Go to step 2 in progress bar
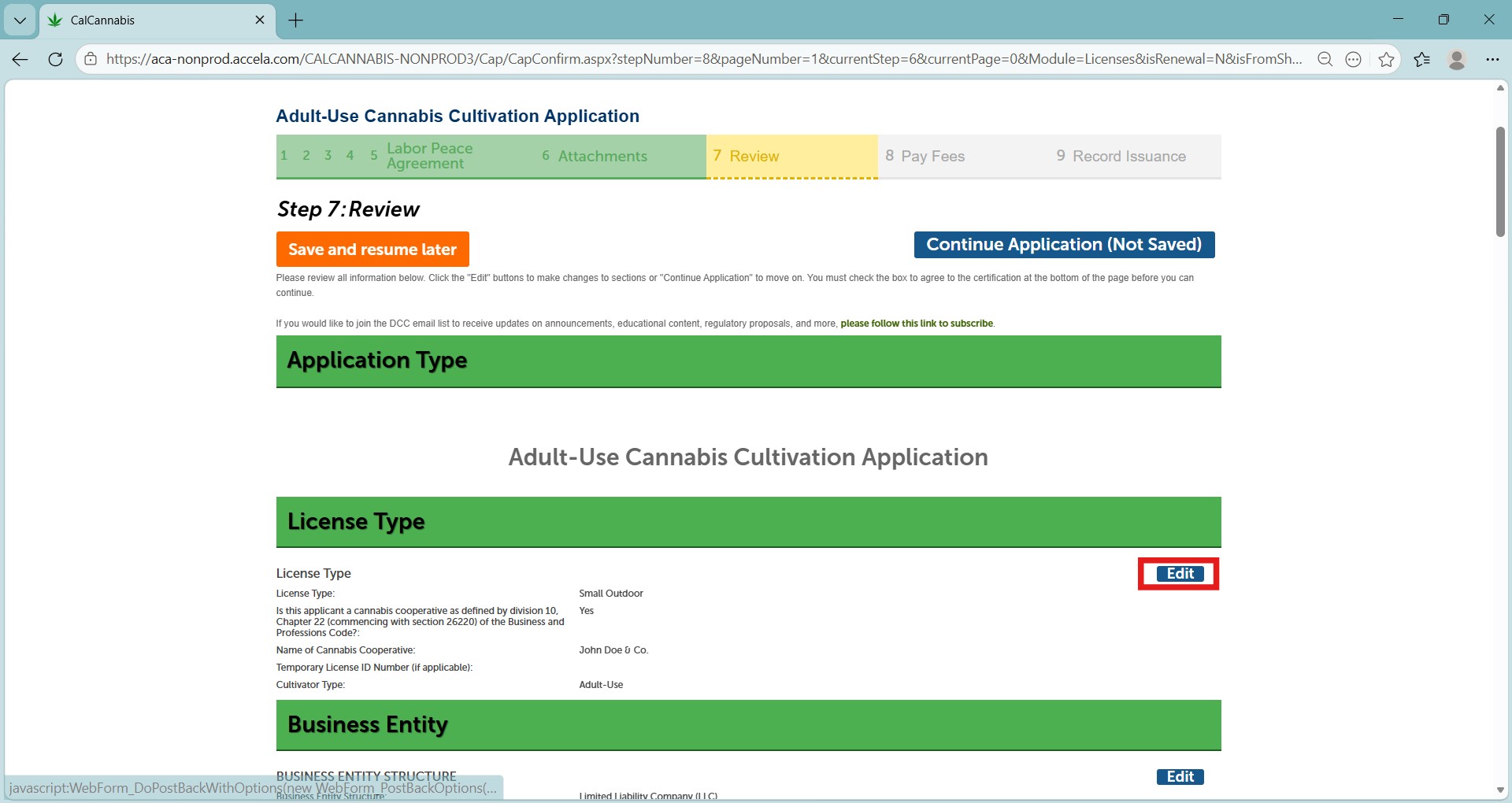The width and height of the screenshot is (1512, 803). tap(306, 155)
